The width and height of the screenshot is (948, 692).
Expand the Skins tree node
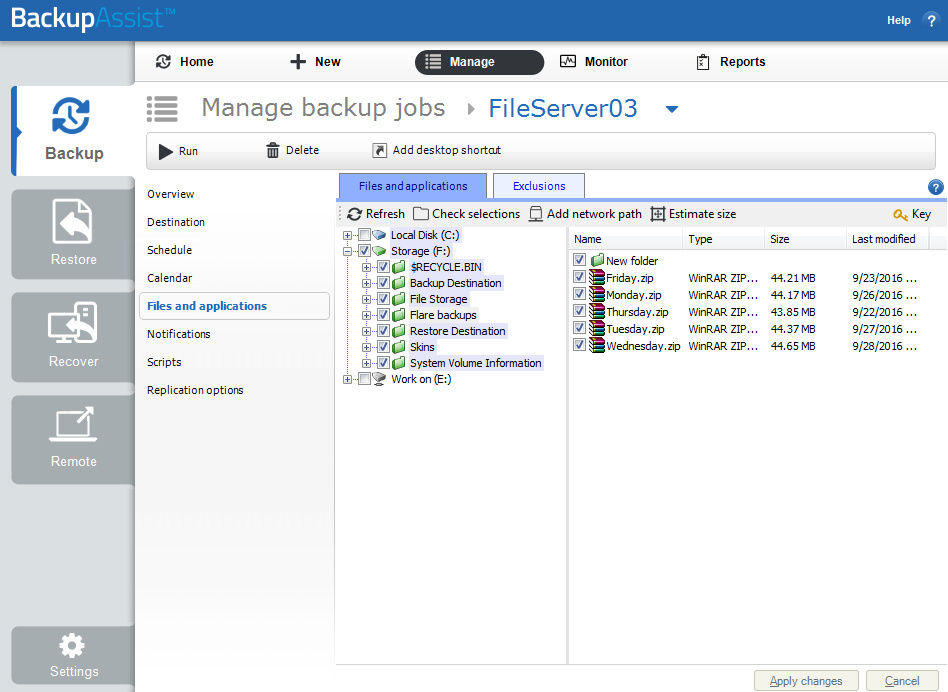(366, 347)
